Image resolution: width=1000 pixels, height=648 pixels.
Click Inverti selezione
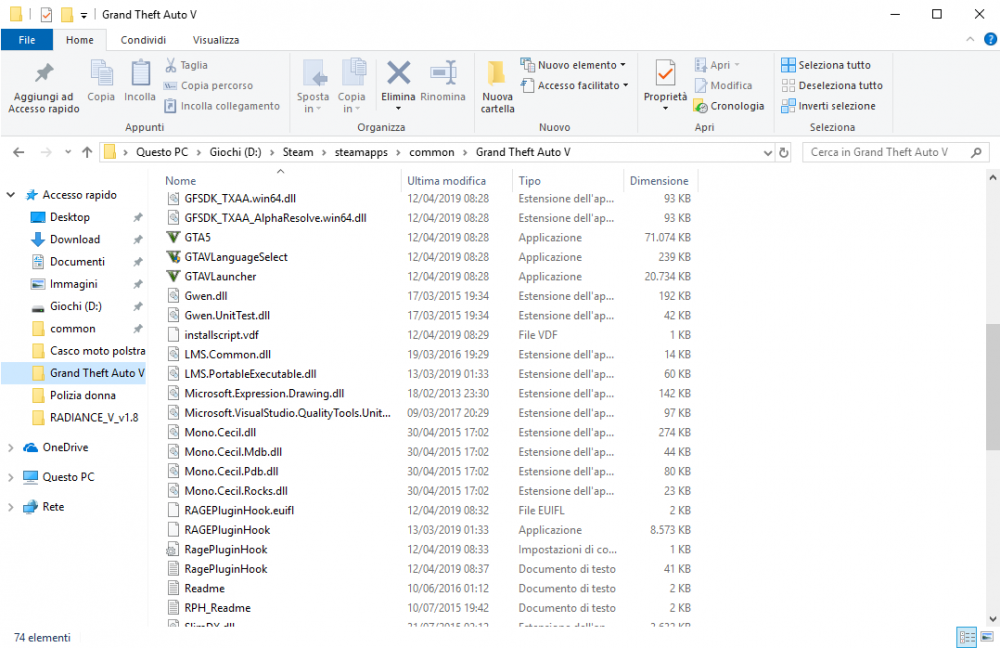click(x=828, y=106)
